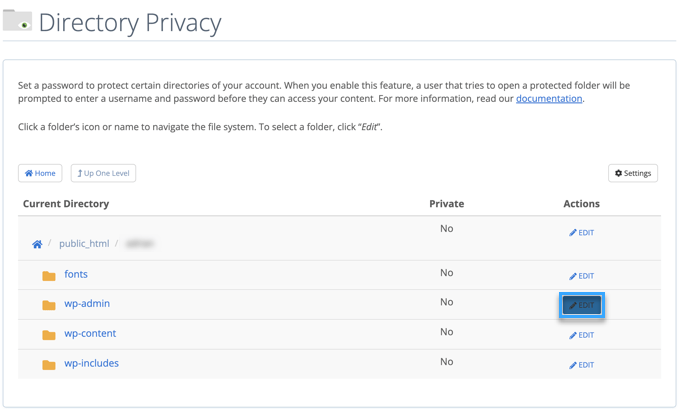Image resolution: width=680 pixels, height=409 pixels.
Task: Edit privacy for the wp-admin folder
Action: coord(581,305)
